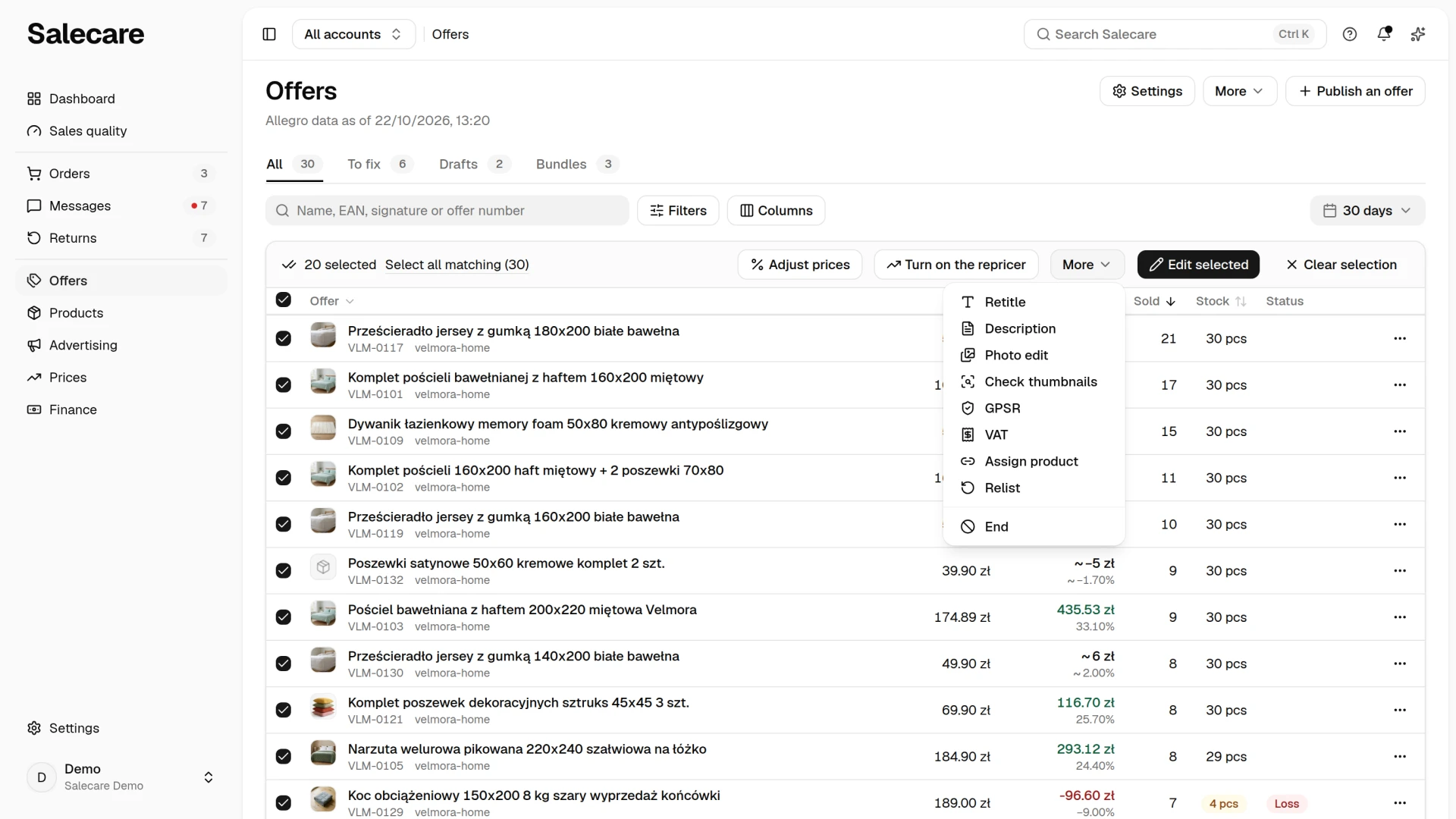Open the Demo account switcher
Viewport: 1456px width, 819px height.
coord(121,777)
